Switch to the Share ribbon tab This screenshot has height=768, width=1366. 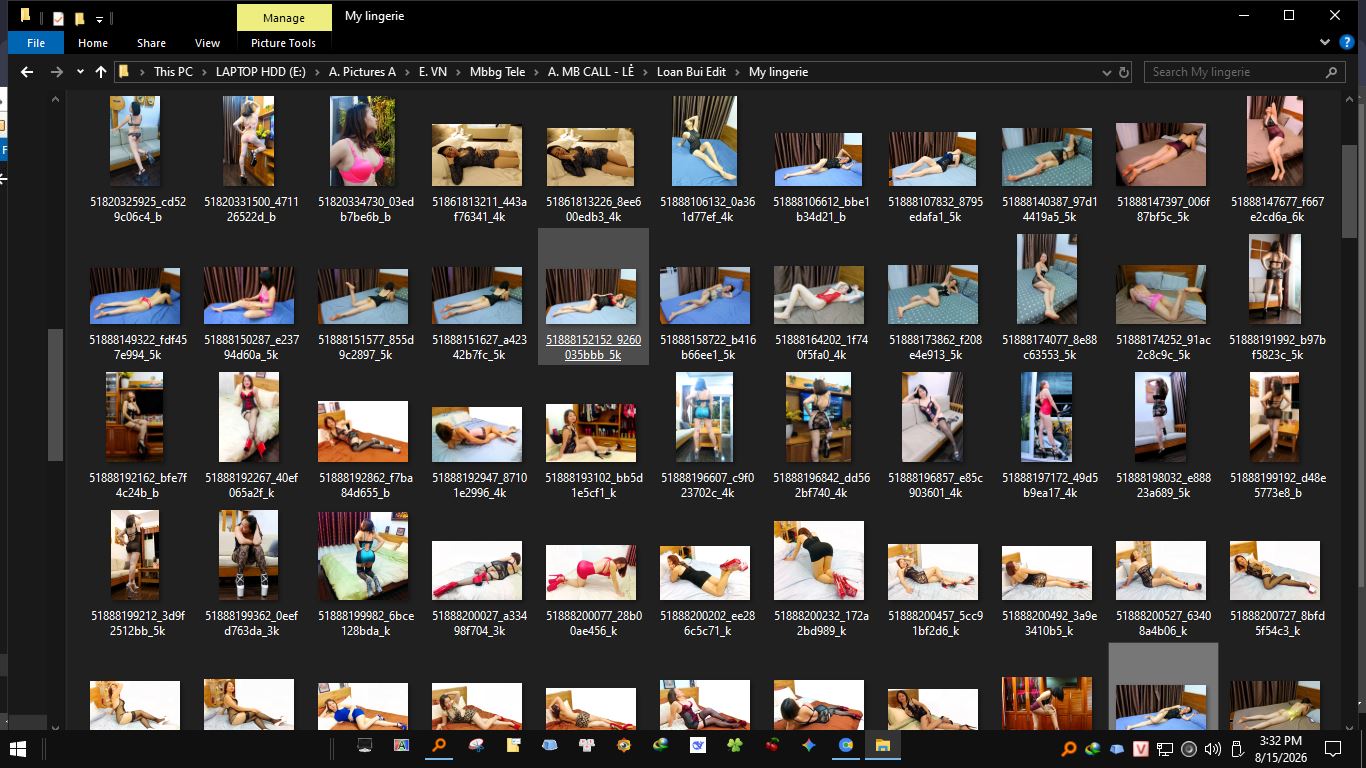[x=151, y=43]
